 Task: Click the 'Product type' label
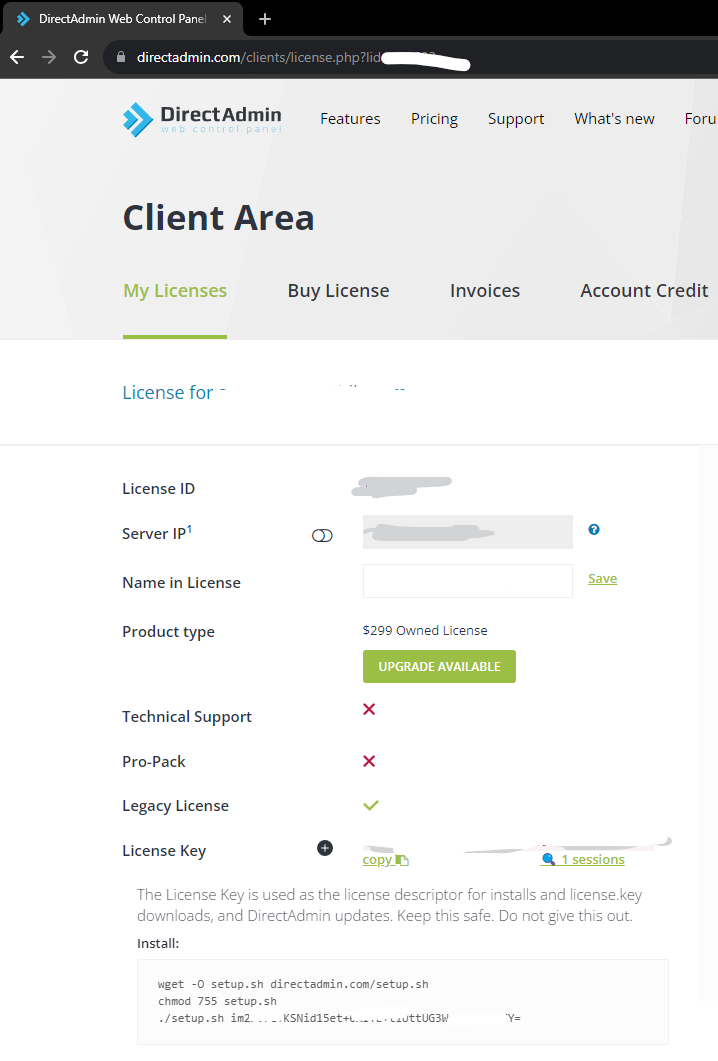click(169, 632)
